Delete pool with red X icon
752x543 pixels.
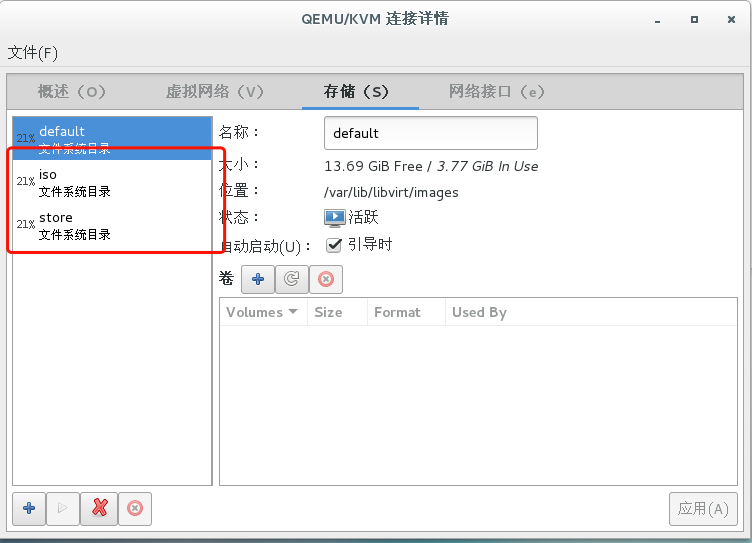click(99, 508)
